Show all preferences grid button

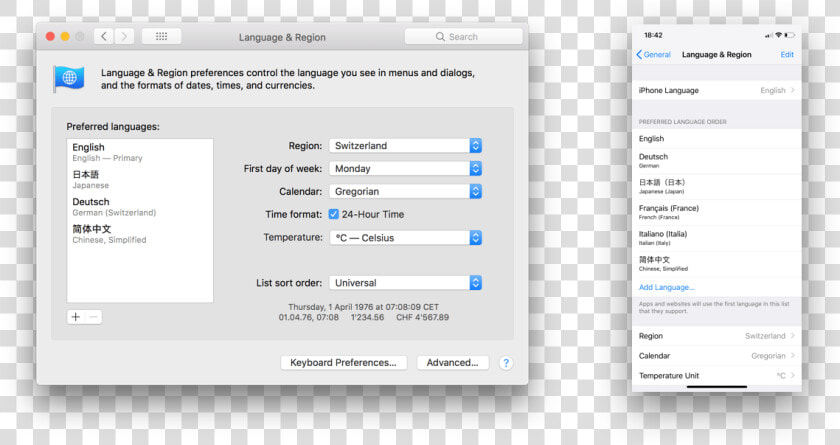pos(161,36)
